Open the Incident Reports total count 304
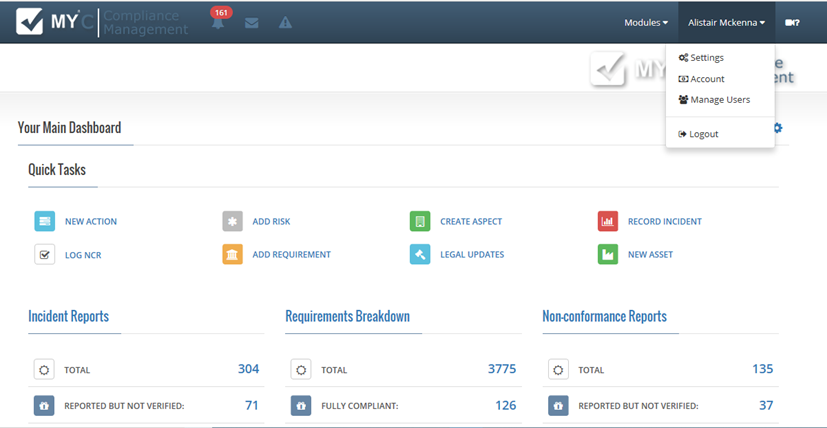 tap(248, 369)
